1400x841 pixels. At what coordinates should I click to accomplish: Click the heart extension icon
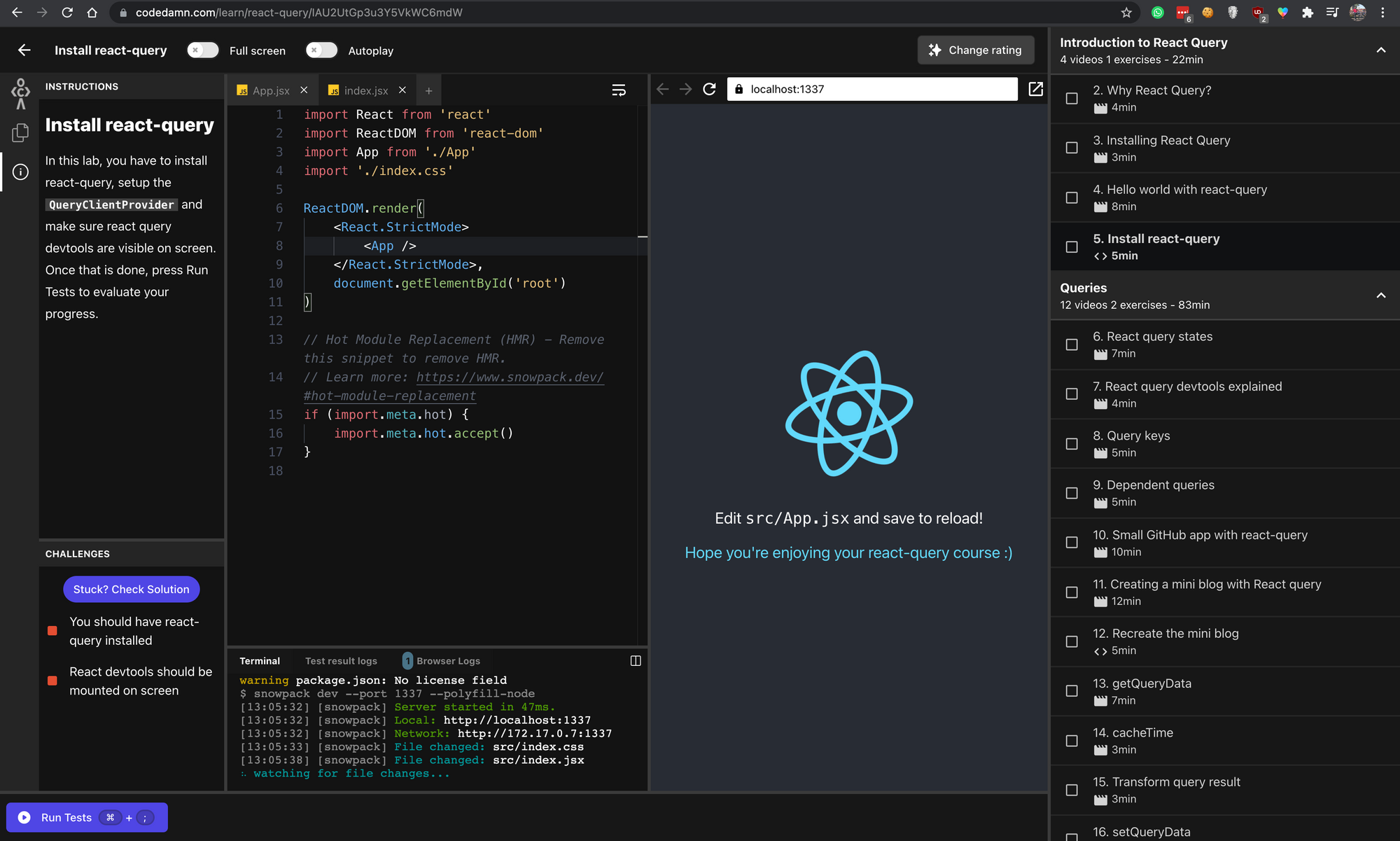(x=1282, y=13)
